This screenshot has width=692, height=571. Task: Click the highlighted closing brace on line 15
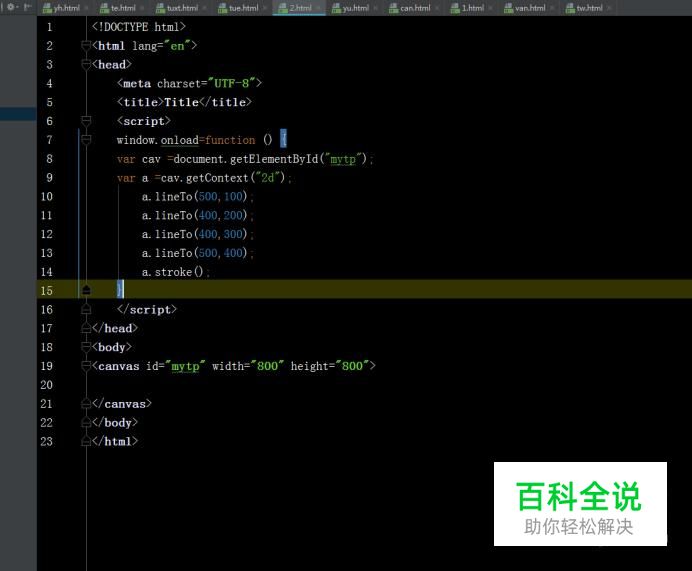coord(120,289)
